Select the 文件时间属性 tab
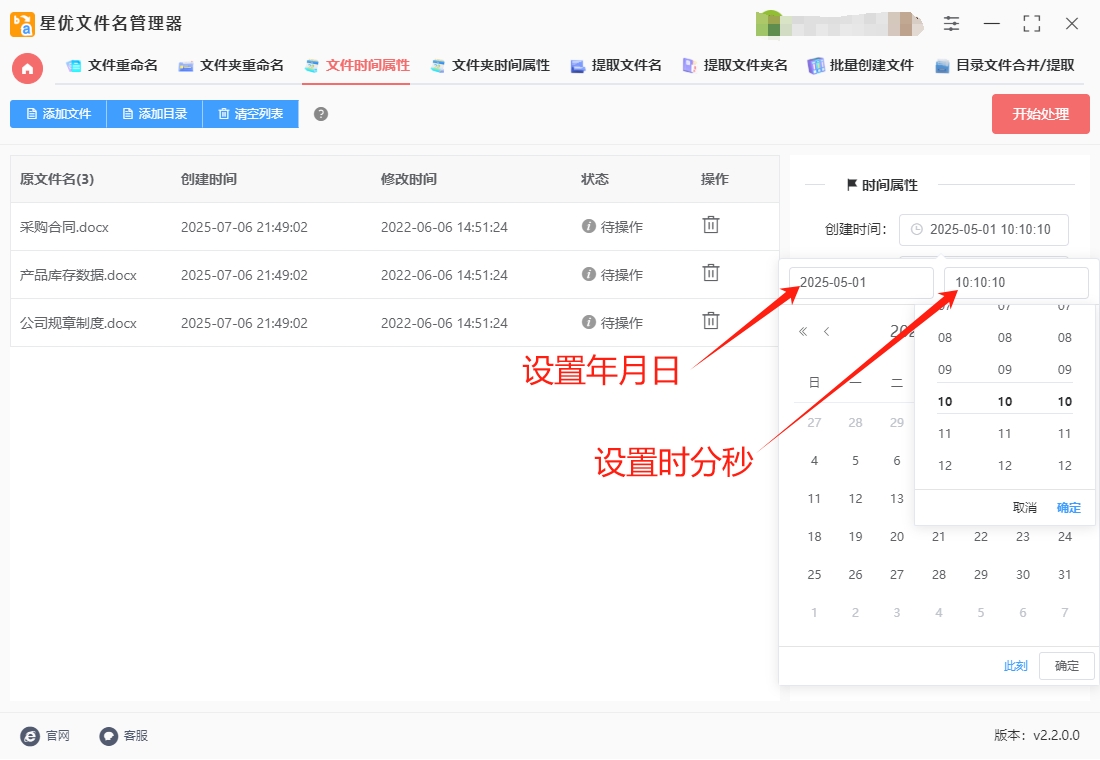This screenshot has width=1100, height=760. tap(357, 65)
